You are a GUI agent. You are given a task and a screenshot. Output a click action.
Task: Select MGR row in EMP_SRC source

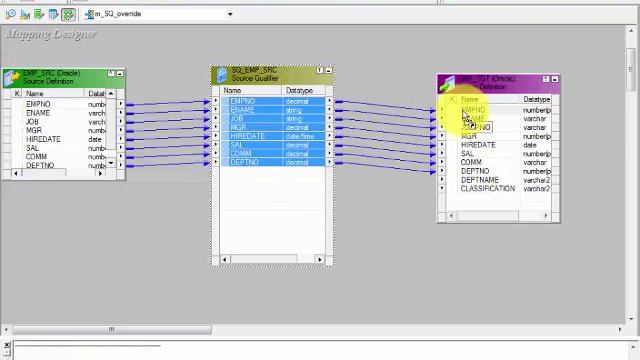(59, 130)
